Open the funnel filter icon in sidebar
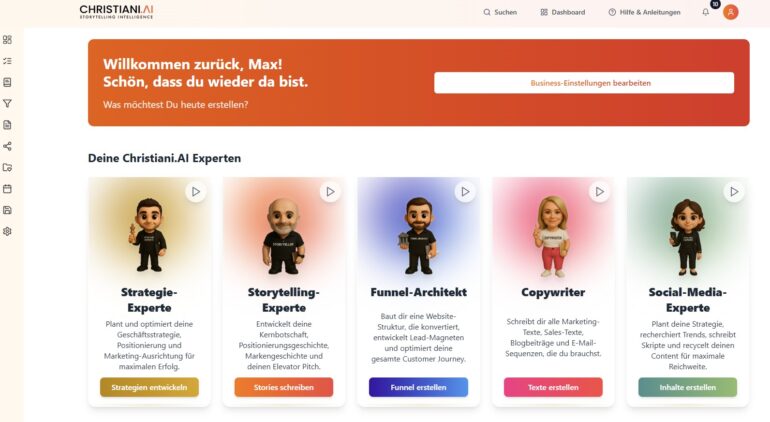This screenshot has width=770, height=422. pos(7,104)
